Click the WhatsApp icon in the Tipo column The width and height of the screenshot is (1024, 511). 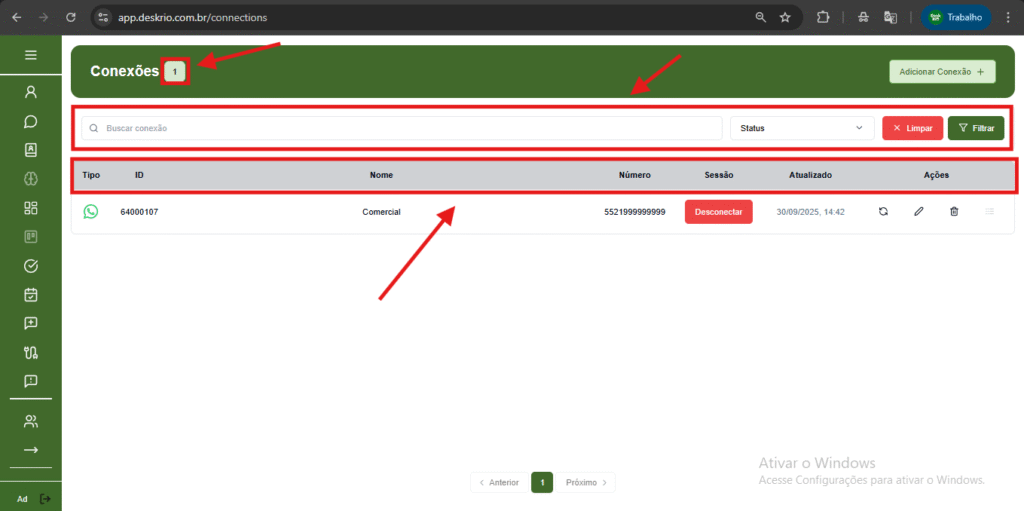pyautogui.click(x=91, y=212)
